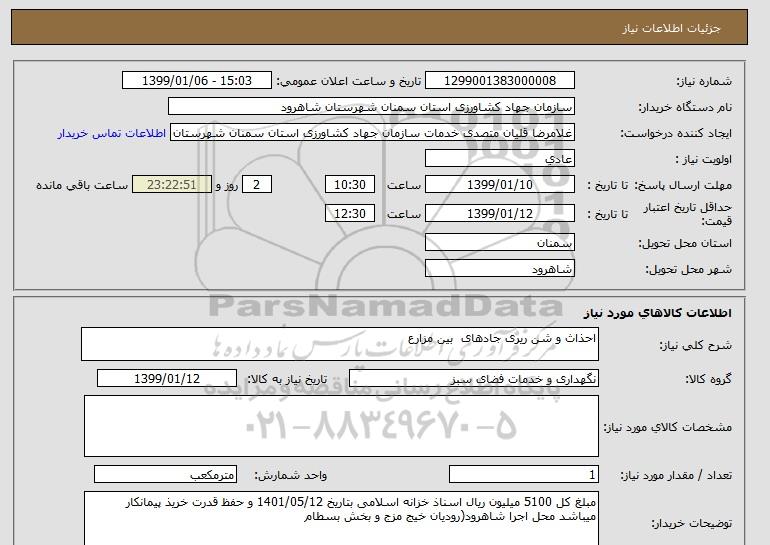Screen dimensions: 770x545
Task: Click the label ایجاد کننده درخواست
Action: tap(676, 134)
